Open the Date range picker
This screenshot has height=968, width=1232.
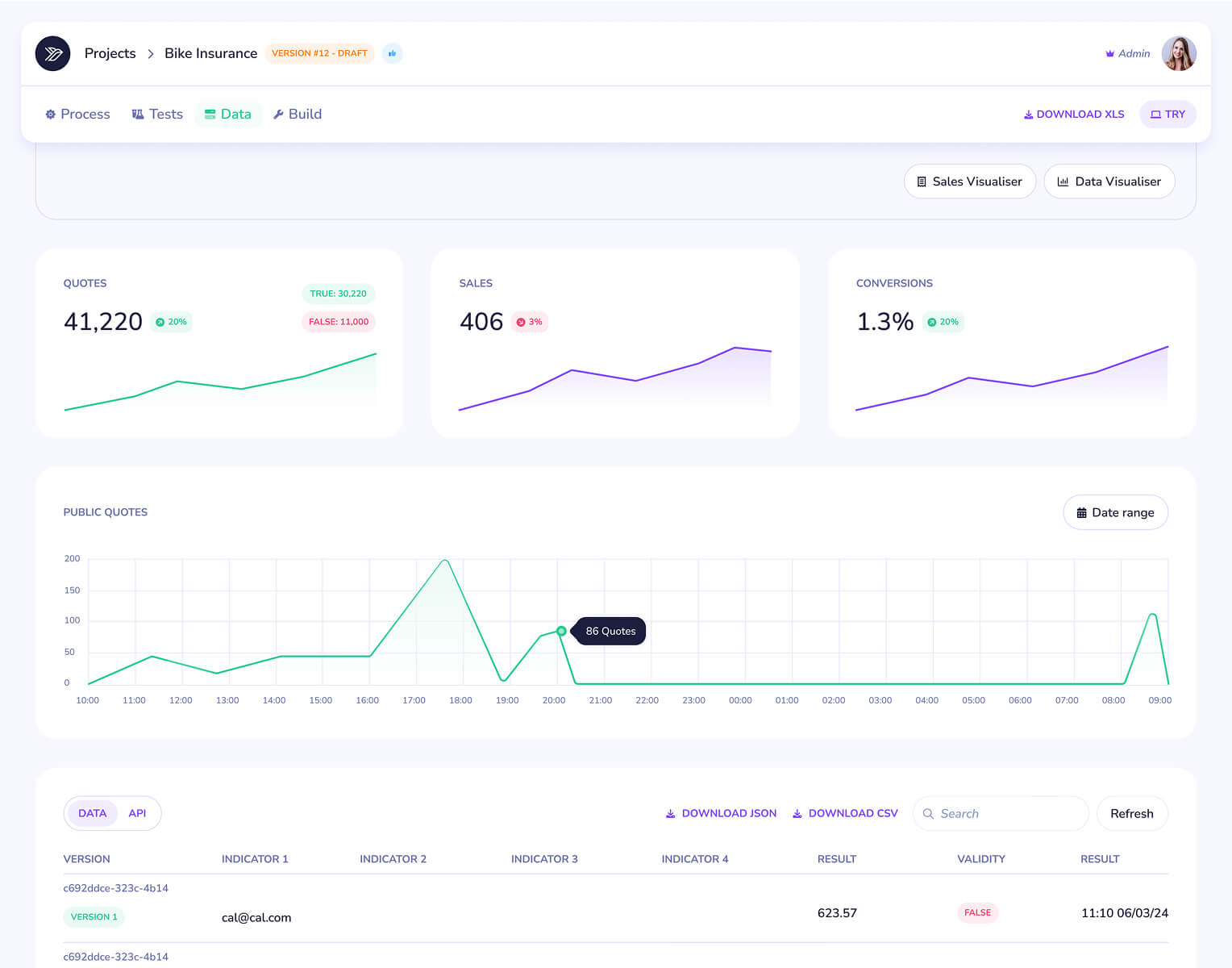(1116, 512)
